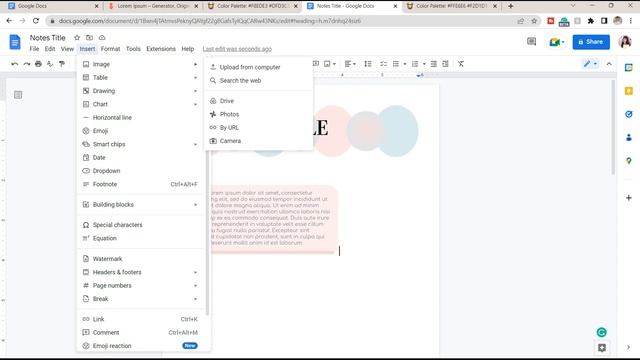The height and width of the screenshot is (360, 640).
Task: Click the document vertical scrollbar
Action: tap(613, 127)
